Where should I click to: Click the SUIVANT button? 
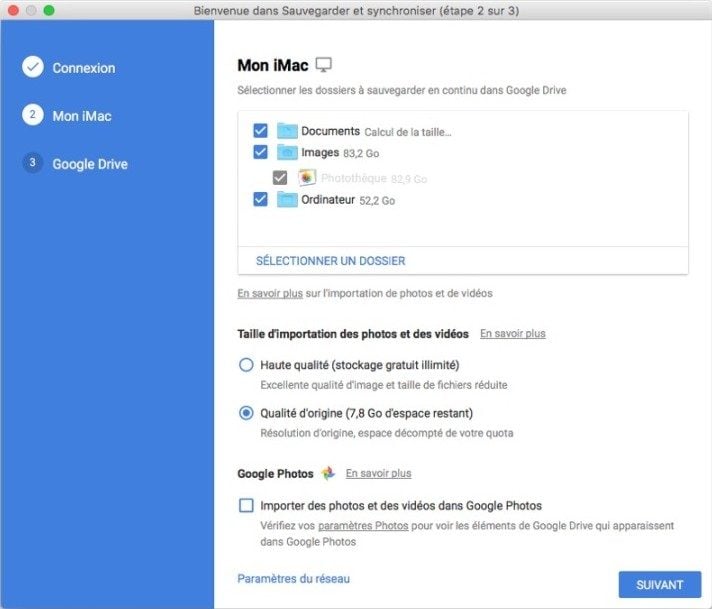point(660,584)
